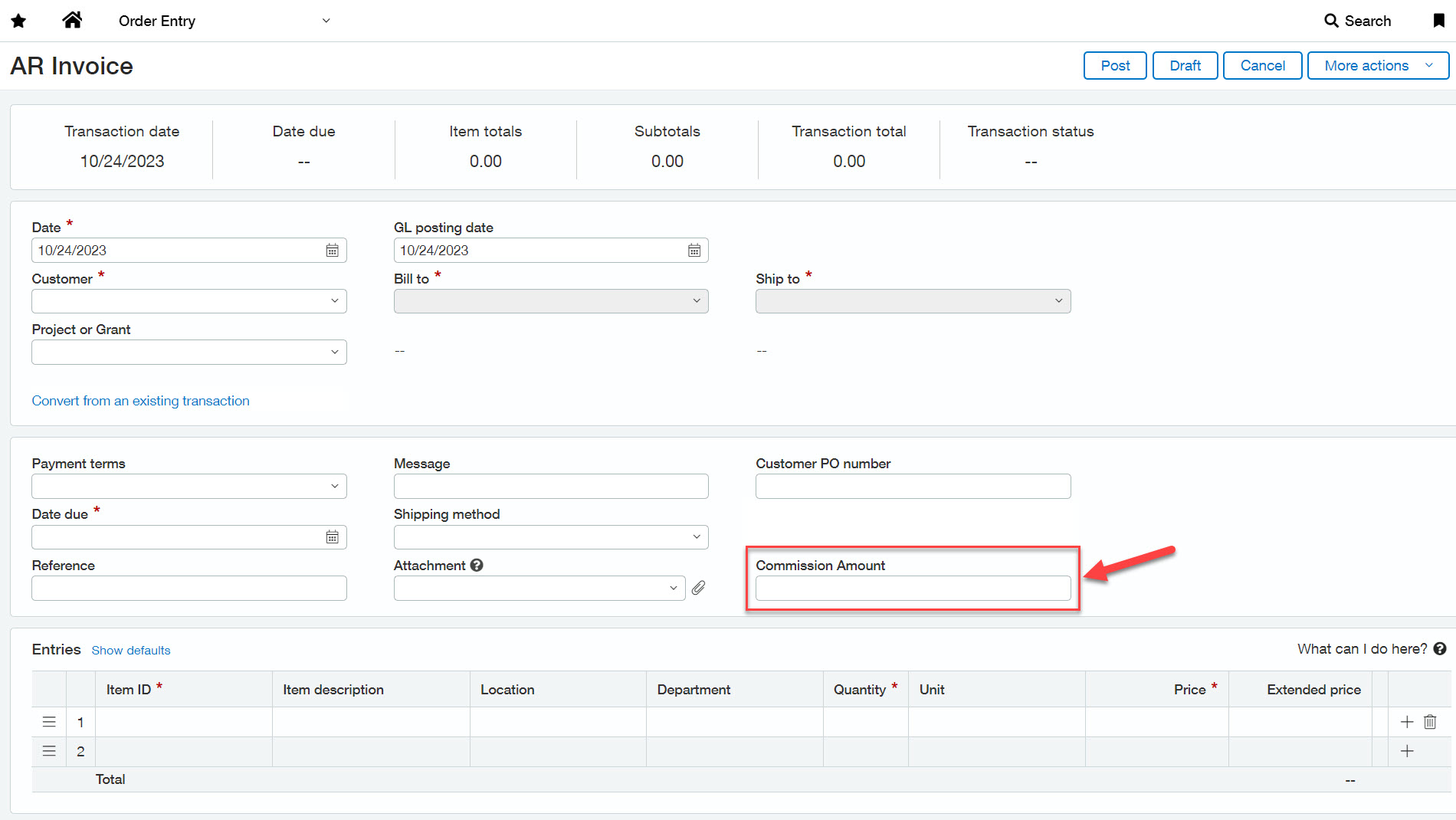
Task: Click the Commission Amount input field
Action: (912, 589)
